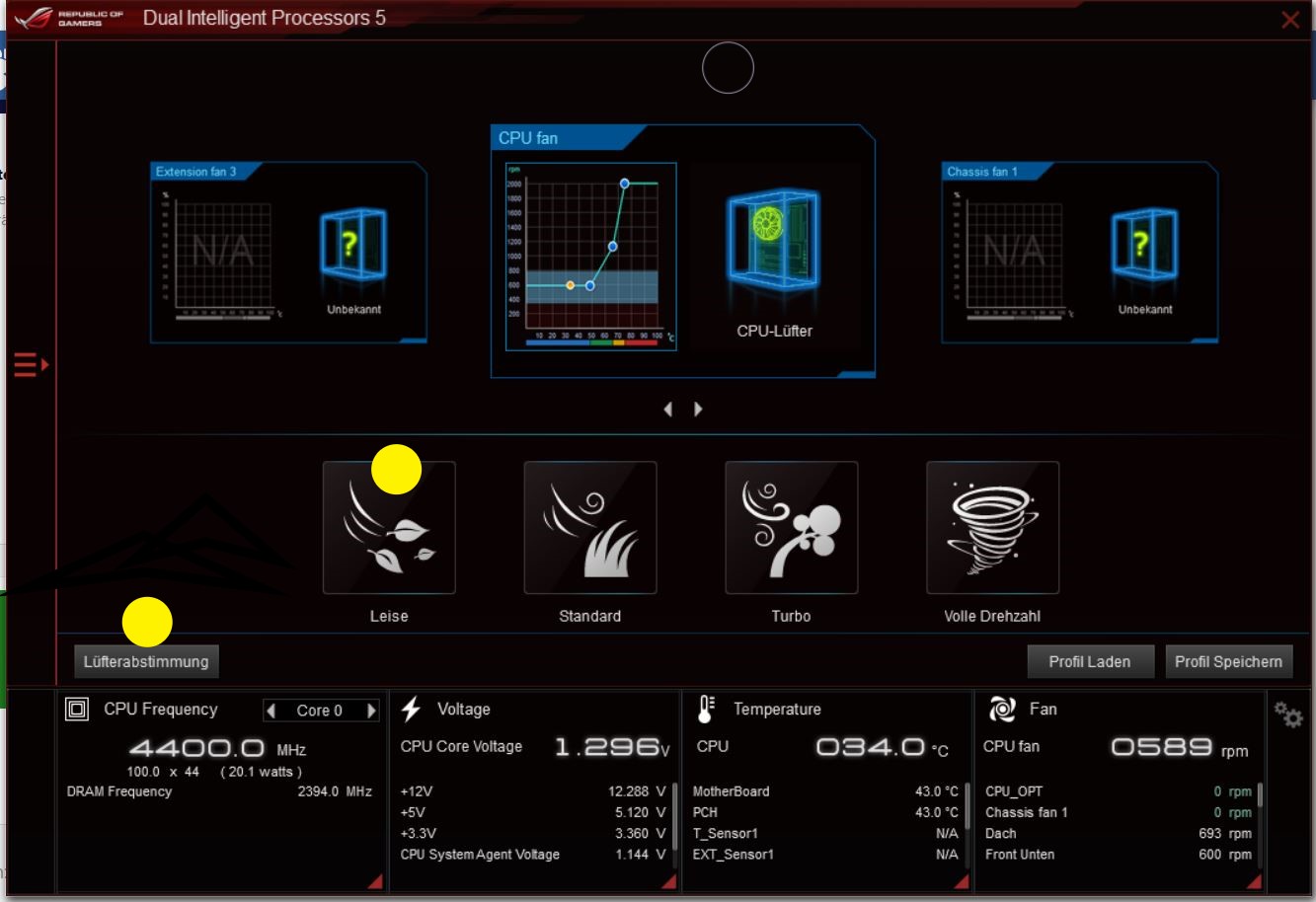Click the MotherBoard temperature row
This screenshot has width=1316, height=902.
[825, 791]
